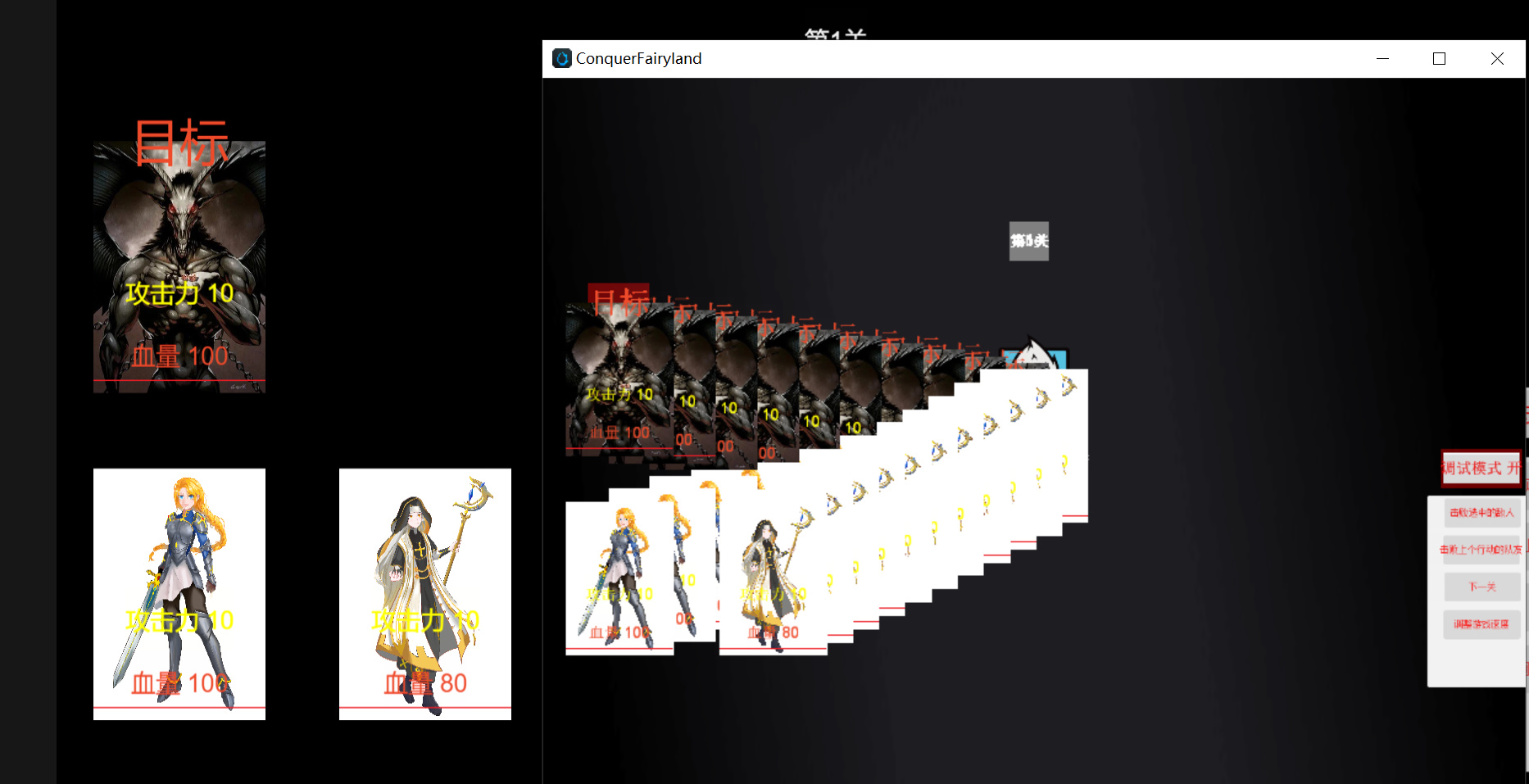1529x784 pixels.
Task: Click the 击败上个行动的队友 debug button
Action: point(1481,550)
